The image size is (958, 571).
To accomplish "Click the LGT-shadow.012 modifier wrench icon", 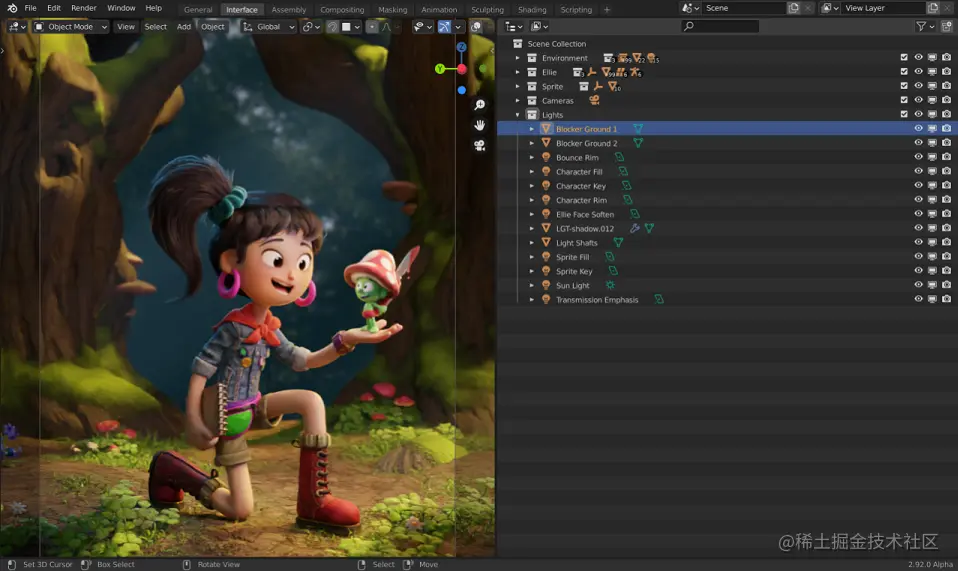I will pyautogui.click(x=635, y=228).
